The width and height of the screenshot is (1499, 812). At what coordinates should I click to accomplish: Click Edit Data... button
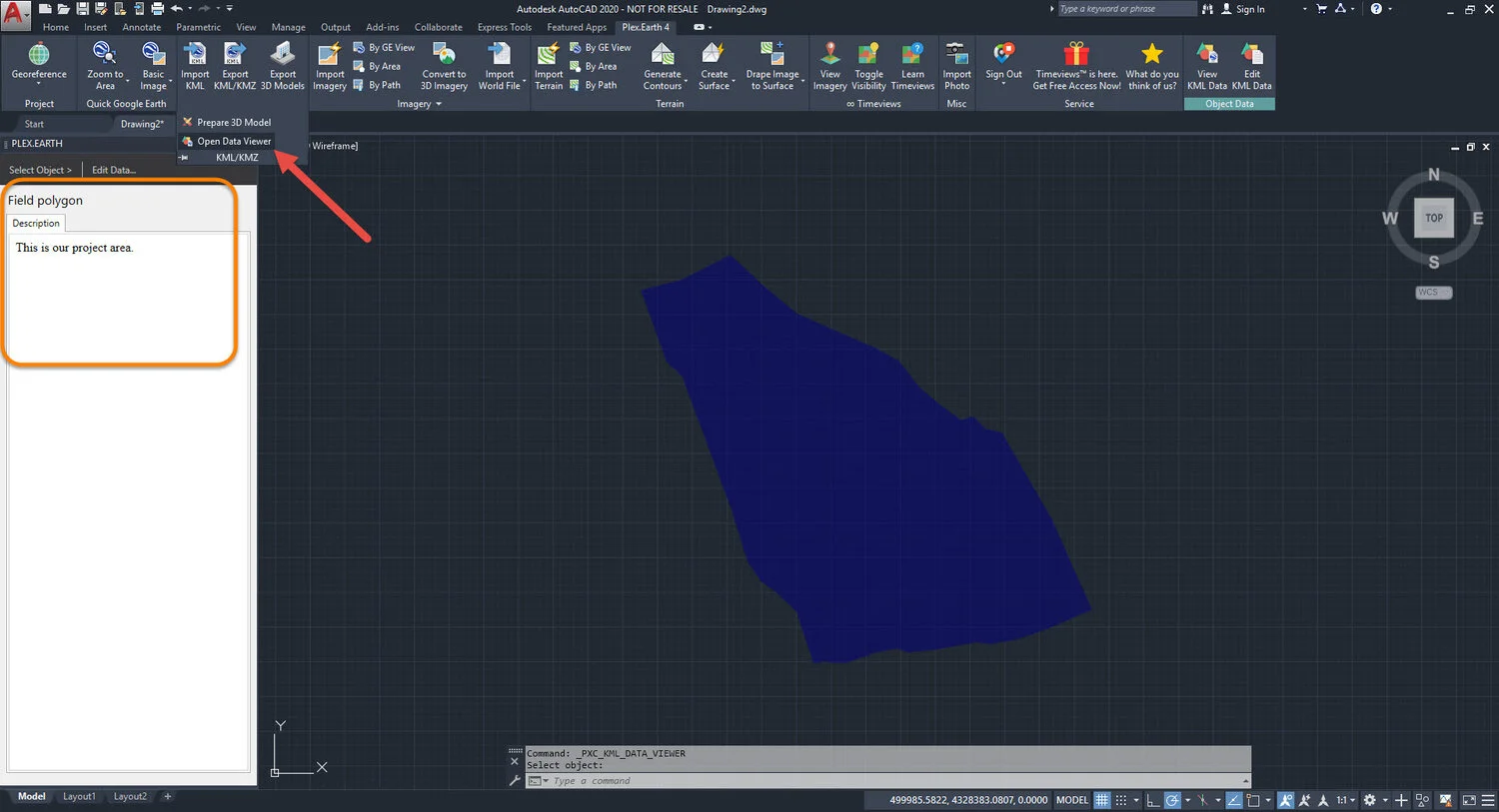pos(113,170)
